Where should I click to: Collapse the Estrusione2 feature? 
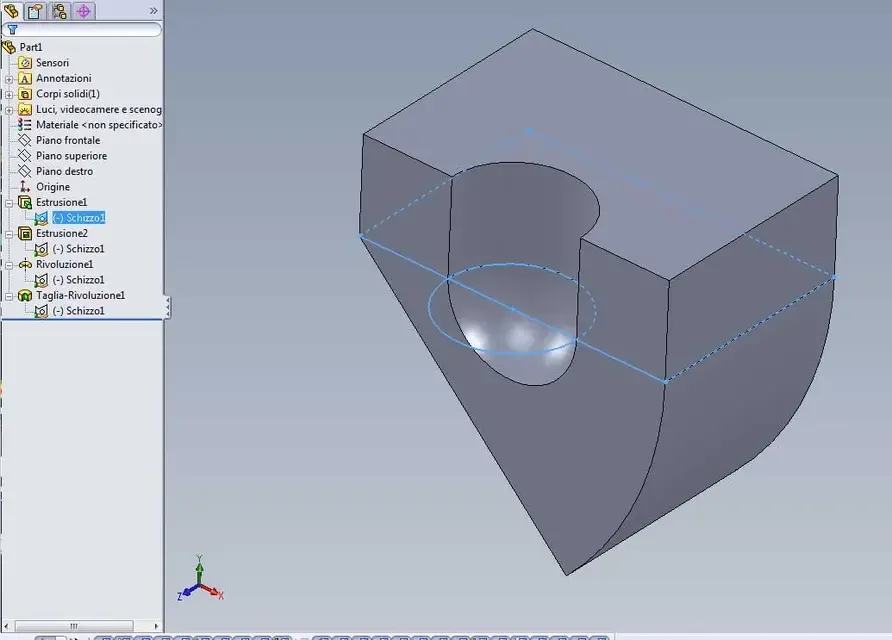pyautogui.click(x=9, y=234)
